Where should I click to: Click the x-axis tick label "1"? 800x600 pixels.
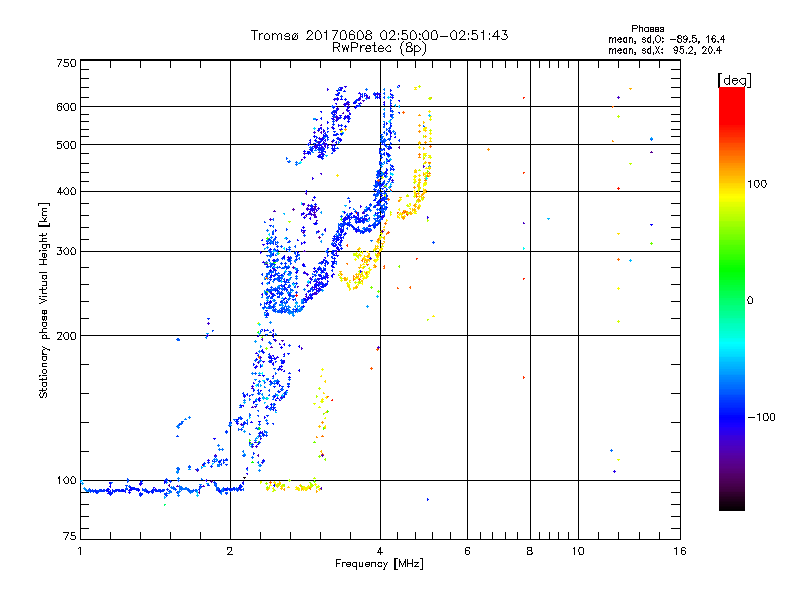[x=80, y=551]
